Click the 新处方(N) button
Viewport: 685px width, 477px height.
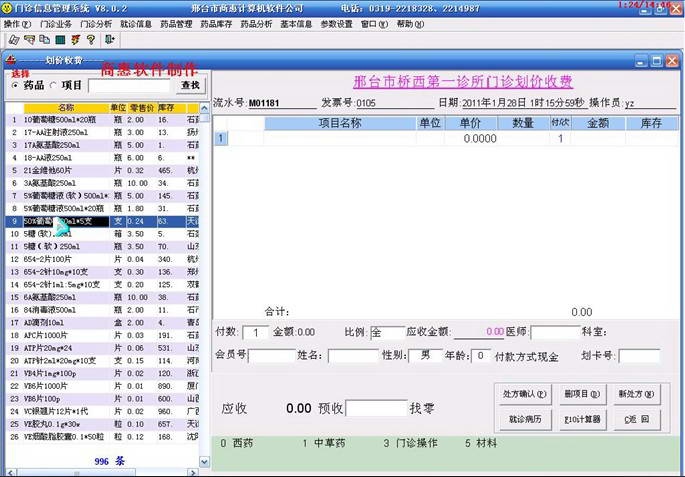pos(637,394)
